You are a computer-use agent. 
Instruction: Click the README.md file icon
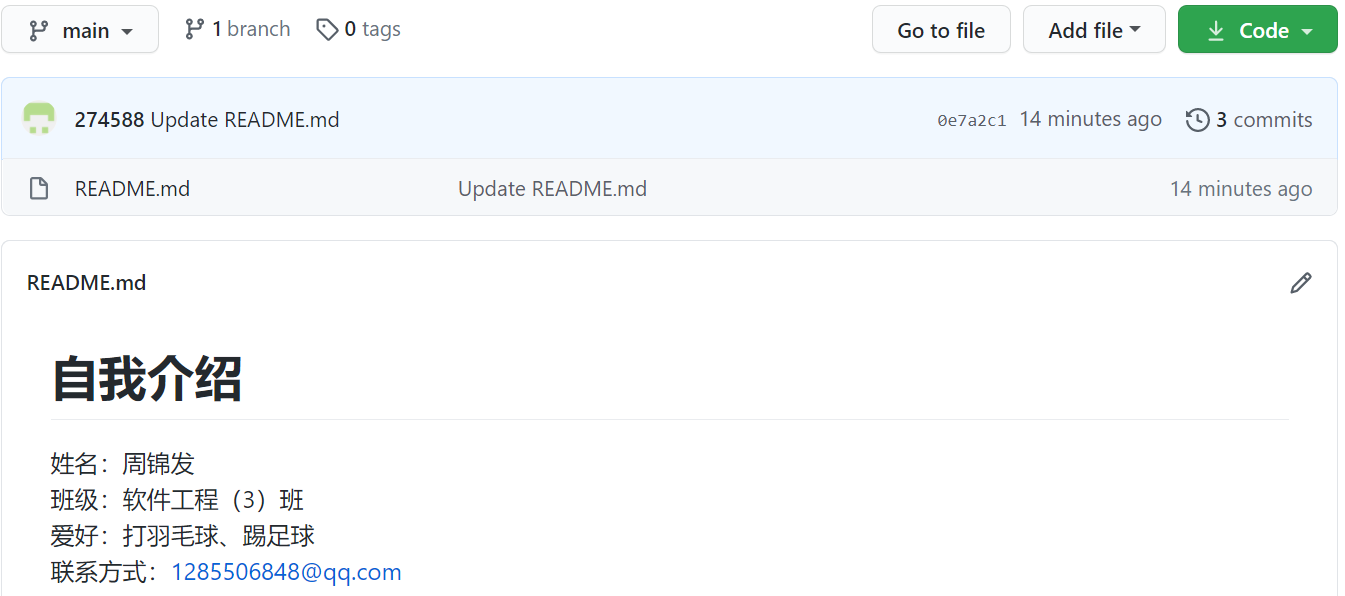tap(39, 188)
